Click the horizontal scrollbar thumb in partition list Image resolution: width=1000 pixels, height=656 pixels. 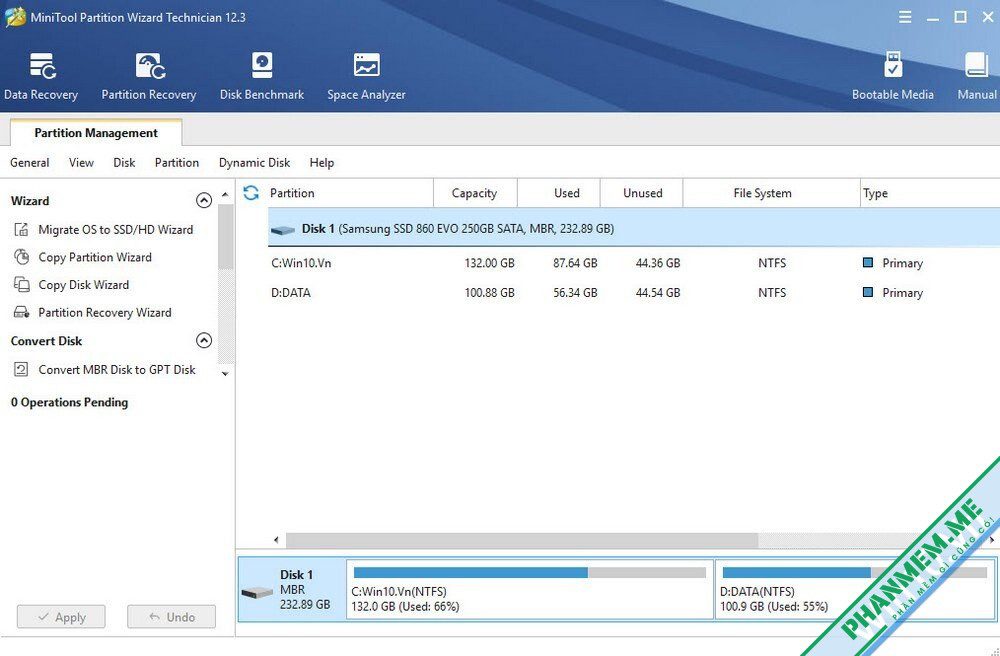coord(522,540)
